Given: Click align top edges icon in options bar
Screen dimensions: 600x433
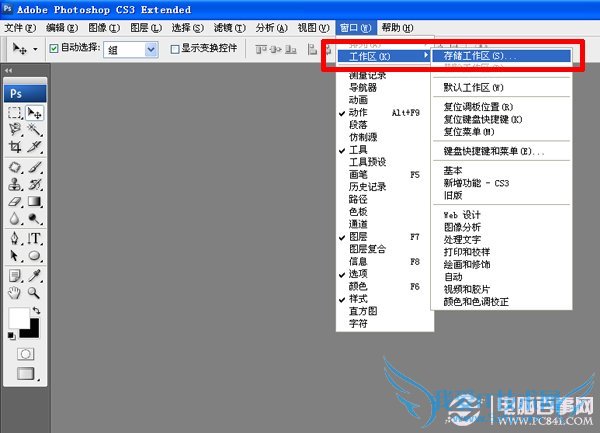Looking at the screenshot, I should coord(261,49).
